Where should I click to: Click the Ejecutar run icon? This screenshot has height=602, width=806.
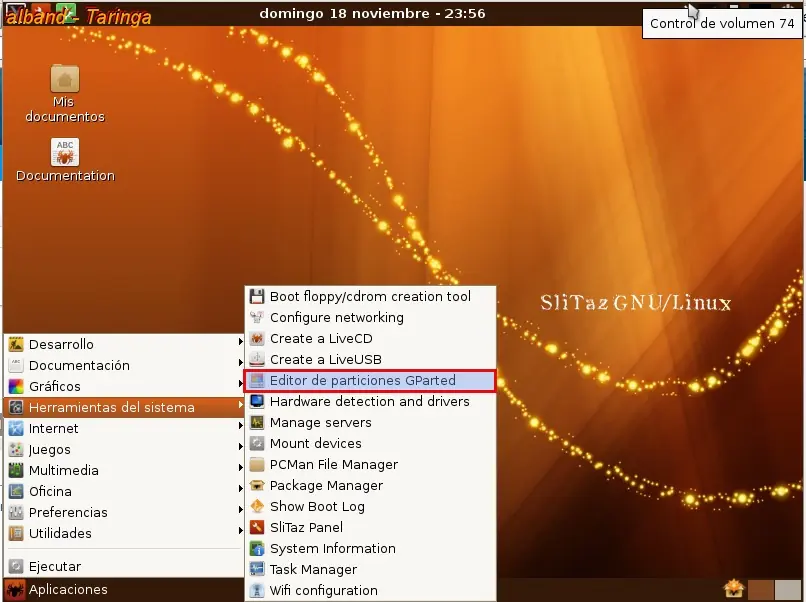point(16,567)
